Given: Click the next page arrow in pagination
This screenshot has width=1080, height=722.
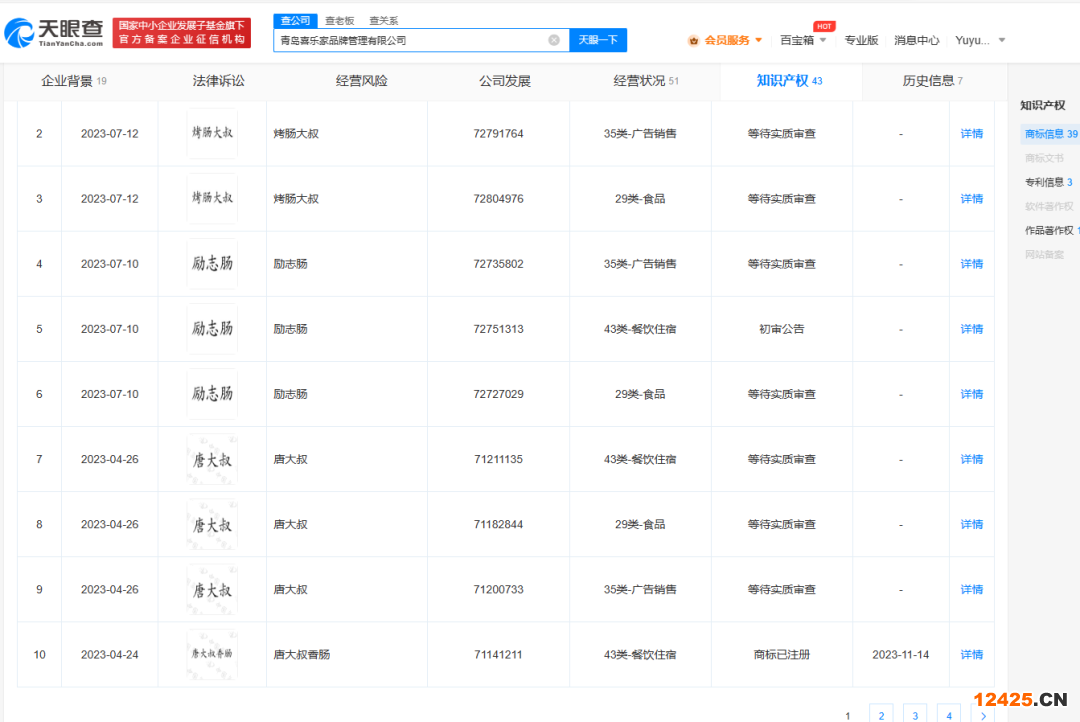Looking at the screenshot, I should pos(983,715).
